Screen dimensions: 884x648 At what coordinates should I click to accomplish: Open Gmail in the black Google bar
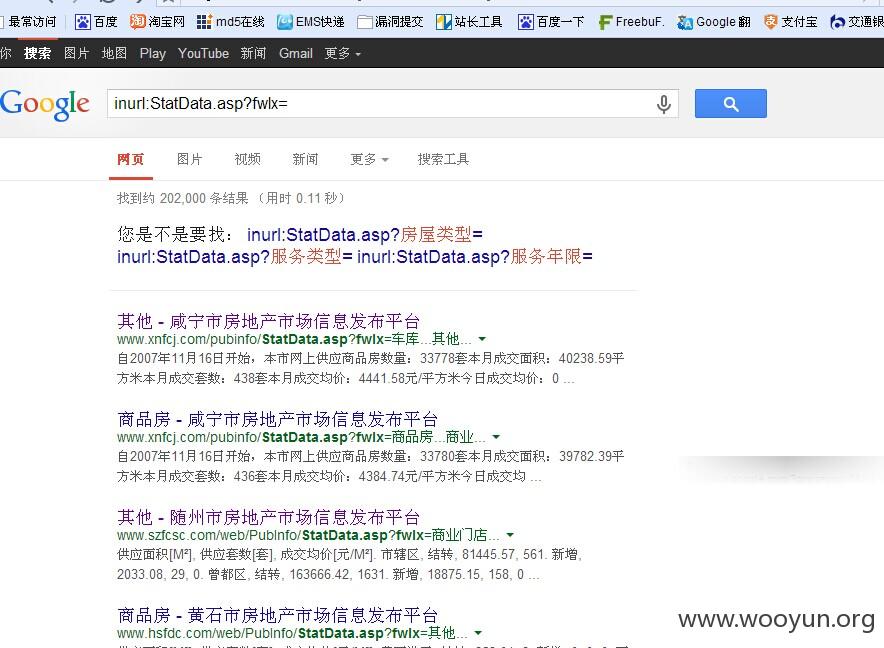coord(295,54)
